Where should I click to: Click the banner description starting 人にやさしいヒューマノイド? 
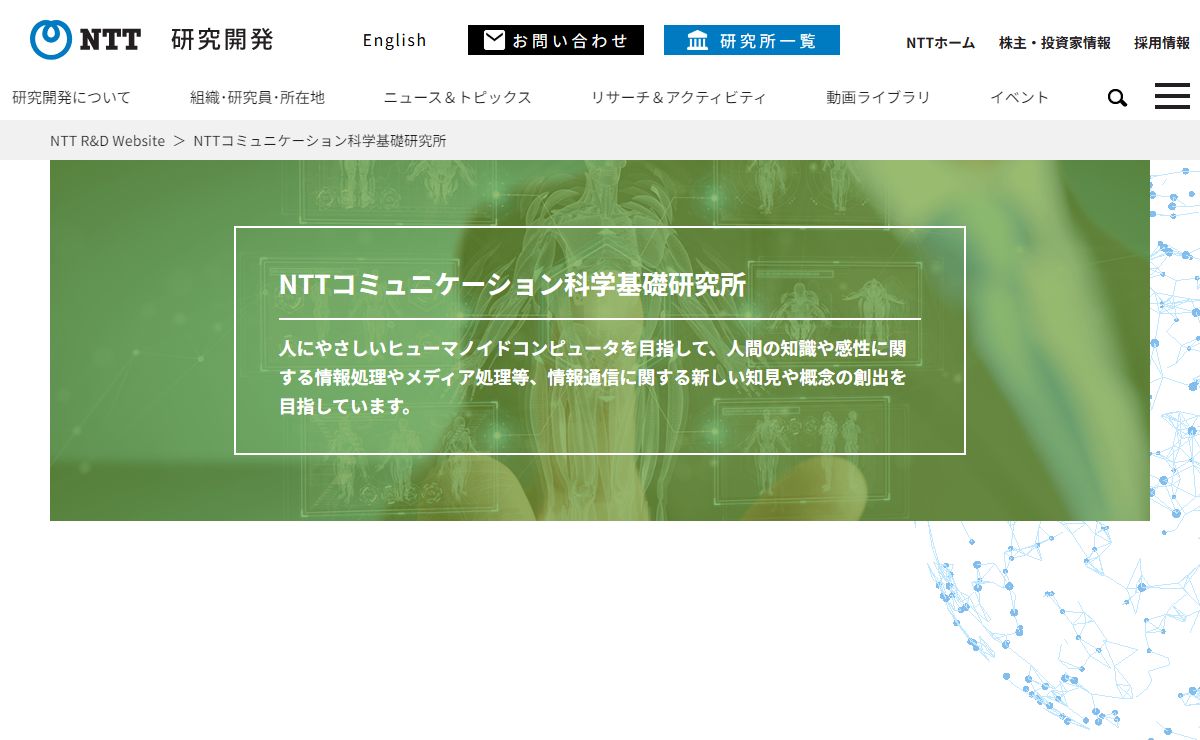point(595,377)
